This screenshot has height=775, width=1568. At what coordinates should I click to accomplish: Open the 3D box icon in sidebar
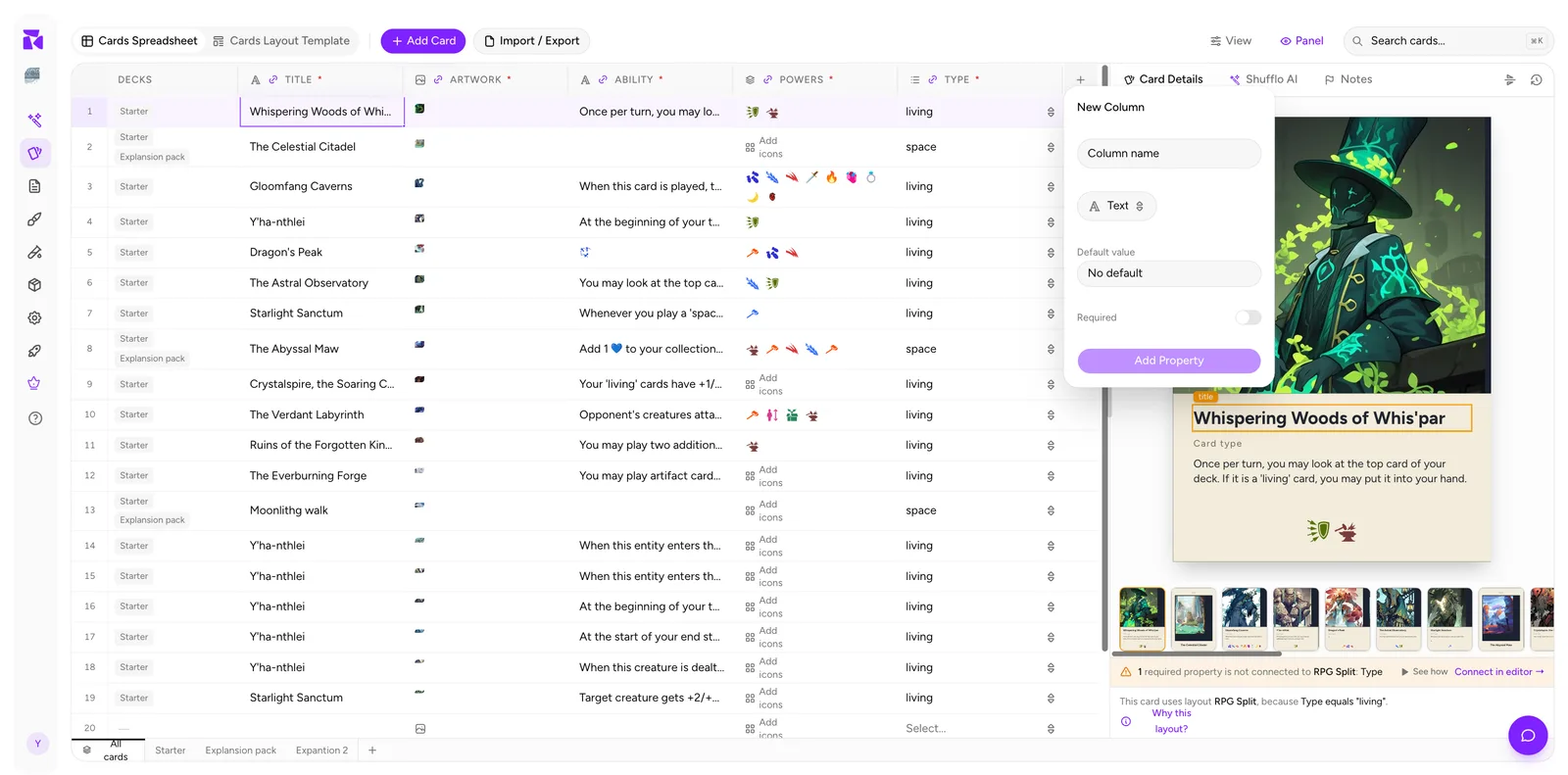coord(34,285)
